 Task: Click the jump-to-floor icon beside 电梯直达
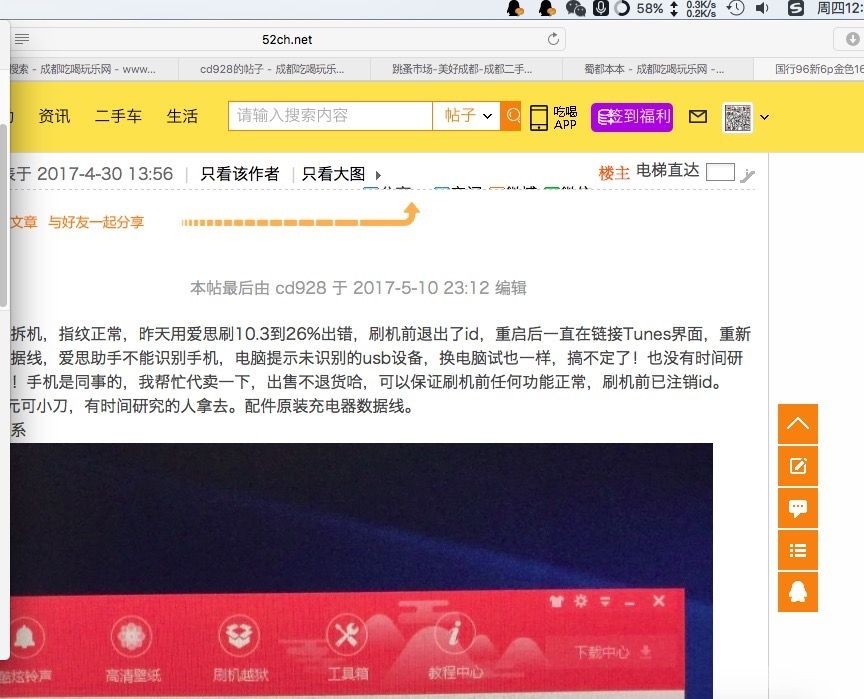(x=747, y=175)
